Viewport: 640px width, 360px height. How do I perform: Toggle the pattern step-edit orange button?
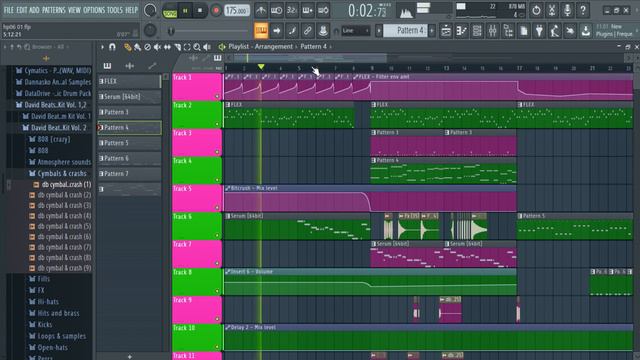(261, 31)
